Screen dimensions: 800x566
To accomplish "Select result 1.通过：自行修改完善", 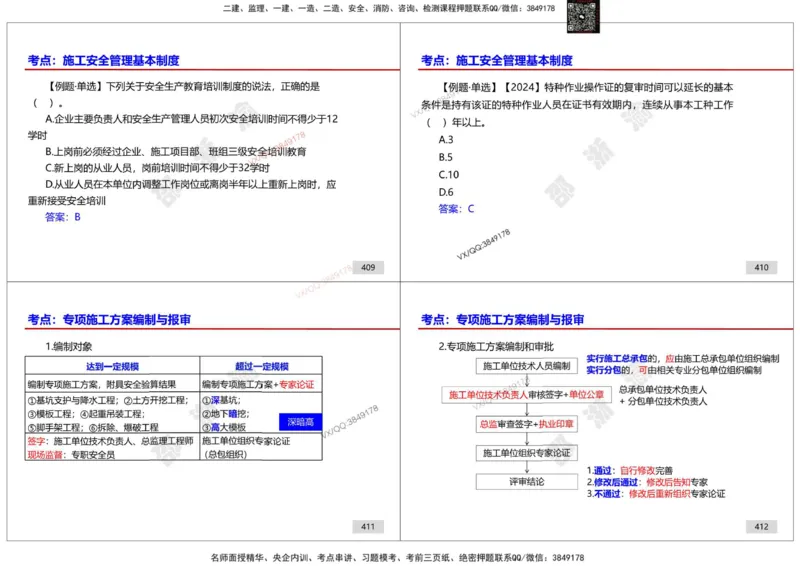I will point(630,471).
